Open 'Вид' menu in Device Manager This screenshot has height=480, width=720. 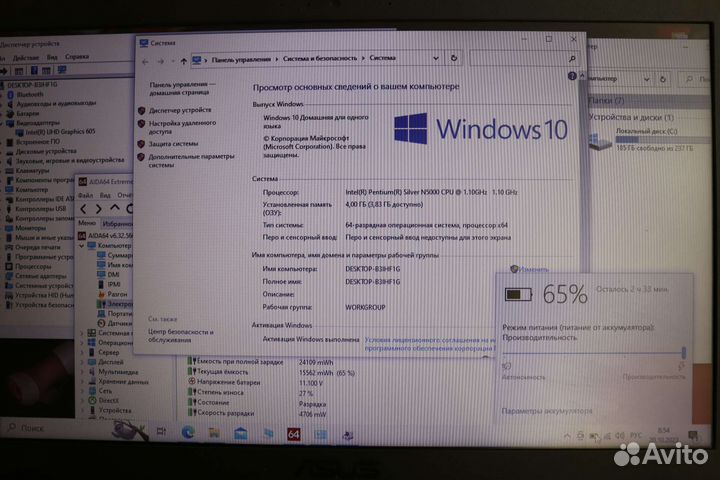(x=52, y=57)
